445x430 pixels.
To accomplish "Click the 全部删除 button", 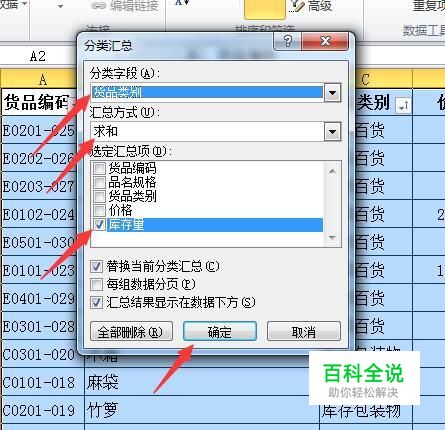I will click(131, 331).
